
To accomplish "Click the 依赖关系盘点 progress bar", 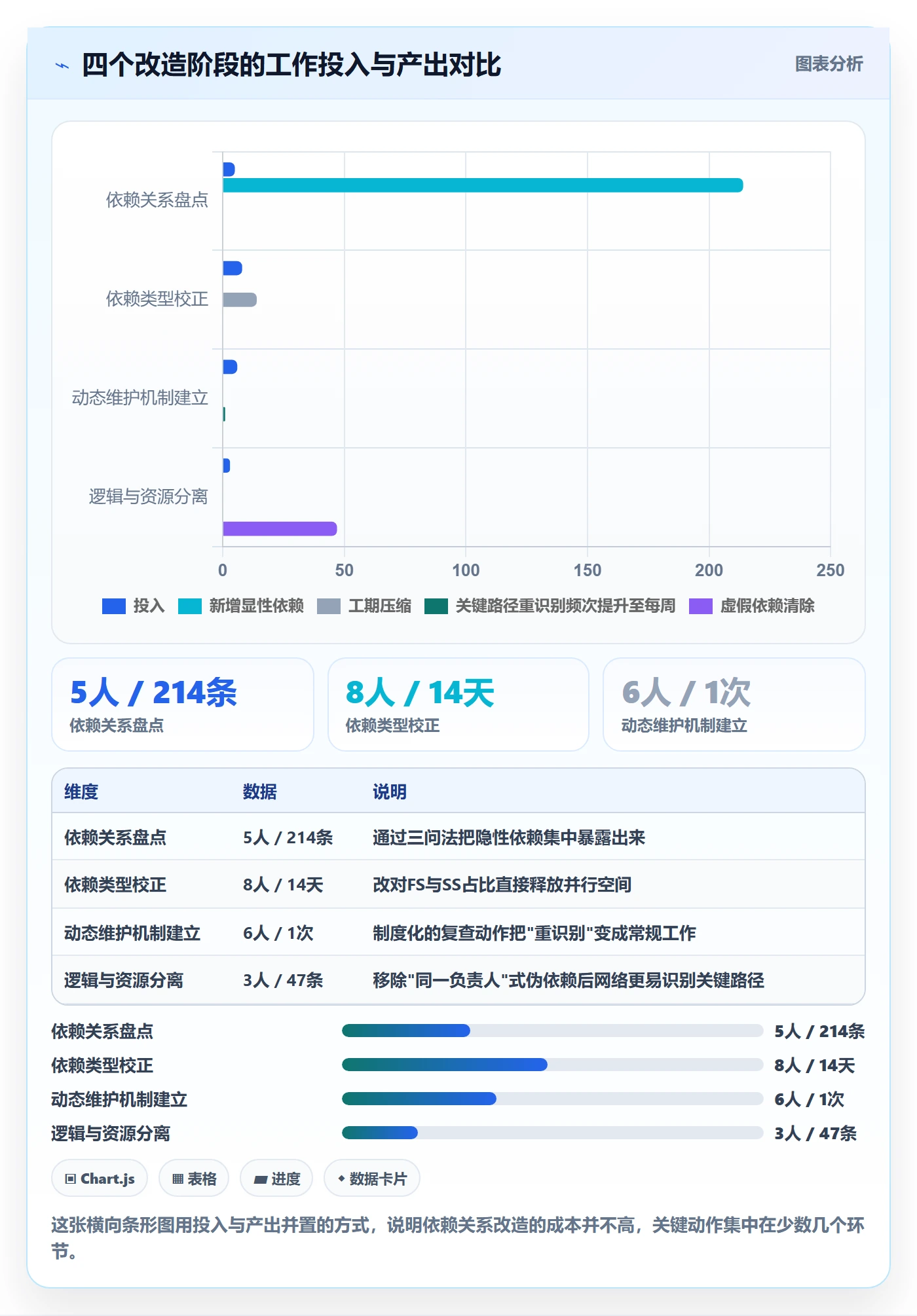I will click(552, 1031).
